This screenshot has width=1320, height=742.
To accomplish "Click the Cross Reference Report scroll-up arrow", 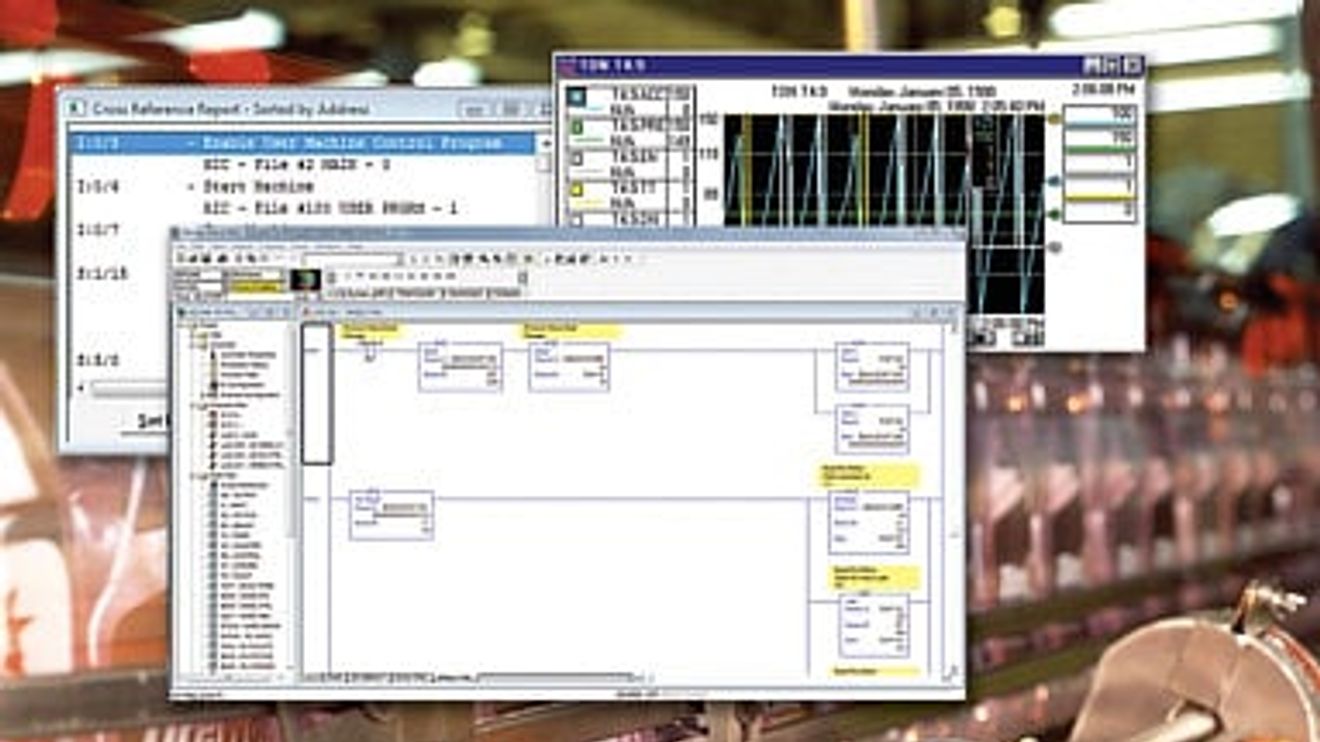I will pos(545,142).
